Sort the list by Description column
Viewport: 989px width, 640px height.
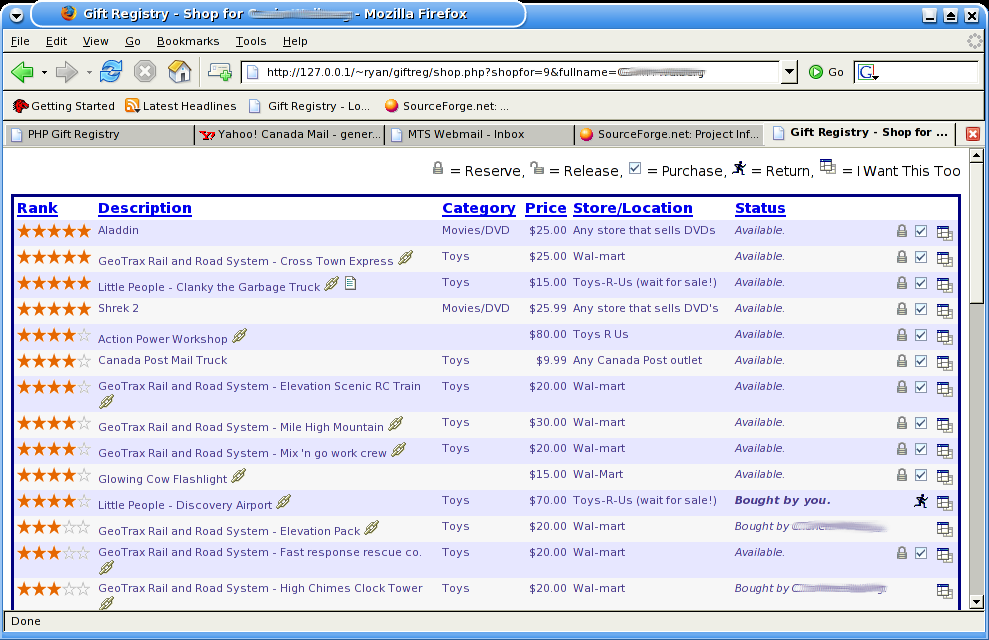145,208
